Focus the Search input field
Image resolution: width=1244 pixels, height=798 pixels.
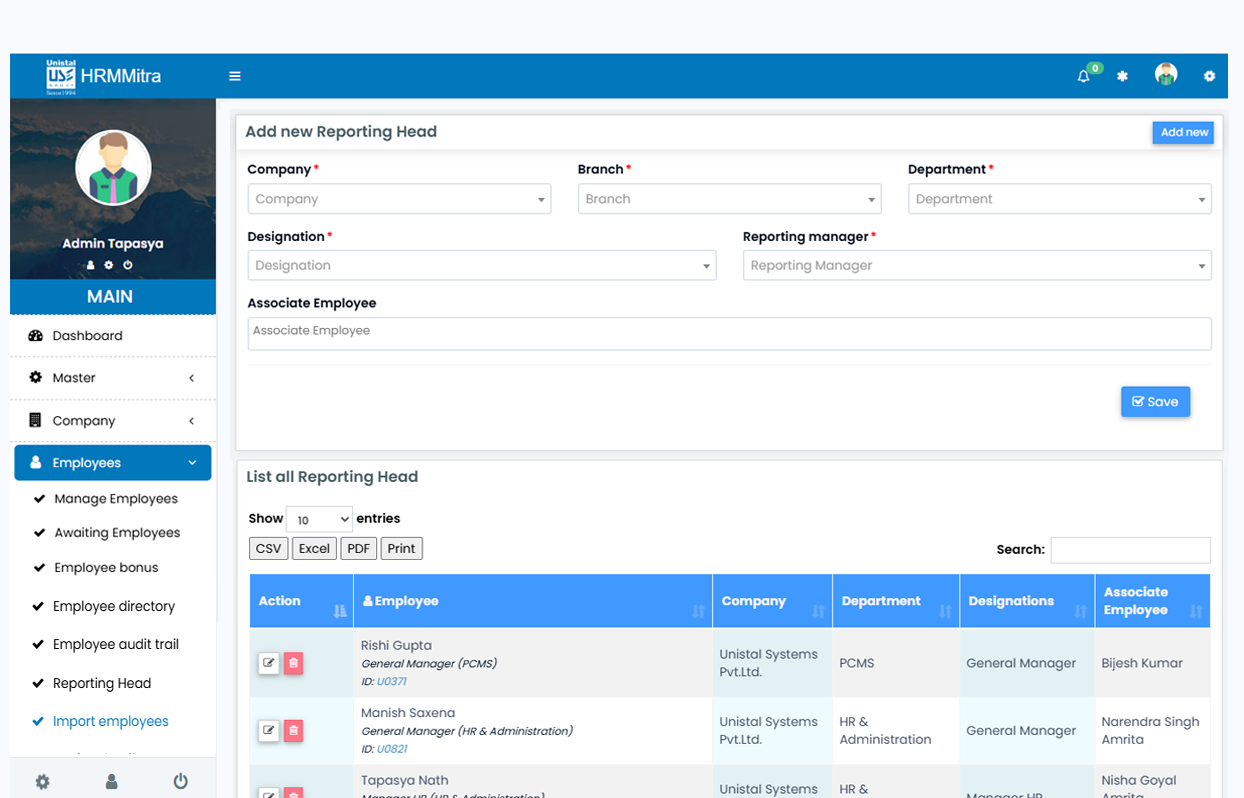click(1130, 549)
